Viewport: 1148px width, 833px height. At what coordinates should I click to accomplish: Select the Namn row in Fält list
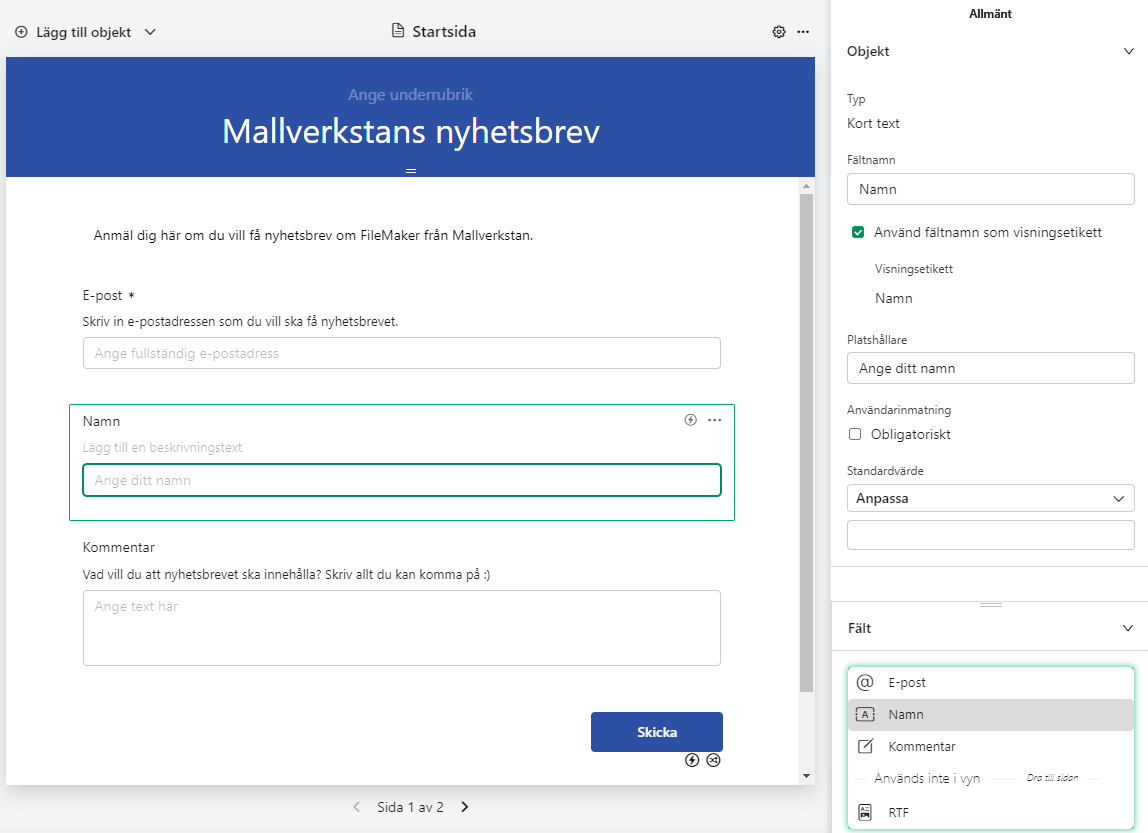(991, 714)
